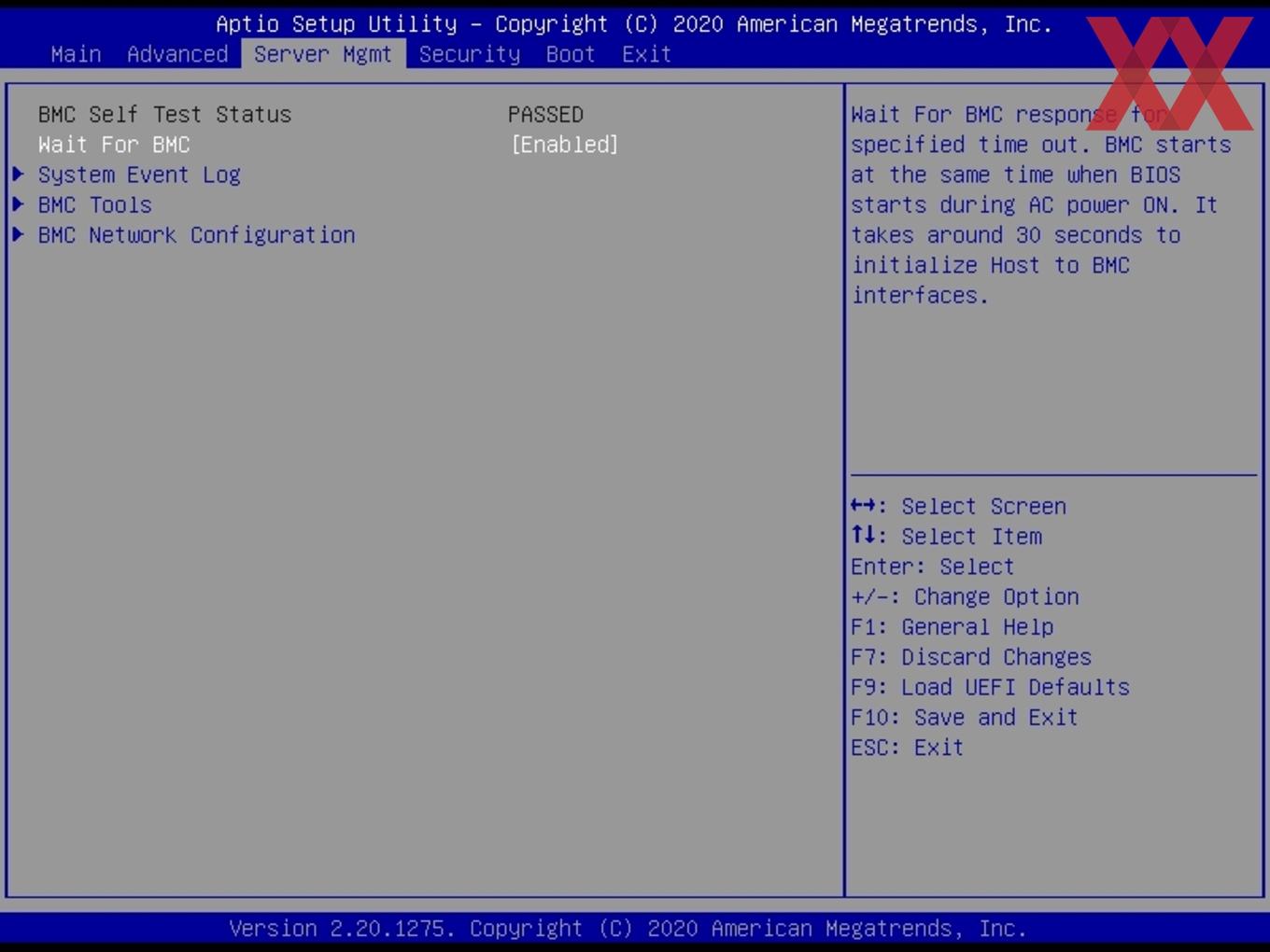This screenshot has width=1270, height=952.
Task: Open the Boot tab
Action: [x=571, y=54]
